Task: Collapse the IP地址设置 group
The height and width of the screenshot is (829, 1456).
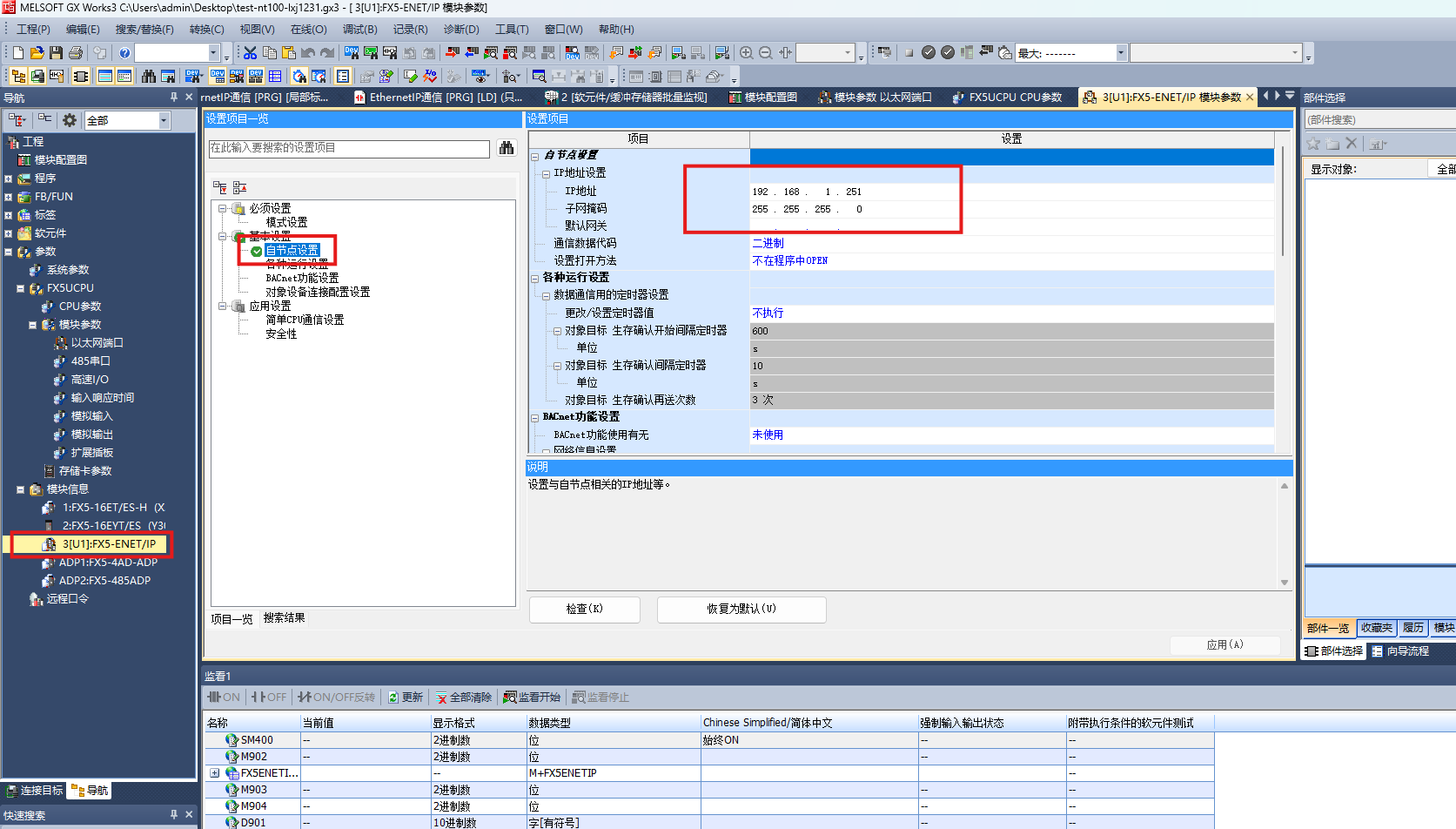Action: tap(546, 173)
